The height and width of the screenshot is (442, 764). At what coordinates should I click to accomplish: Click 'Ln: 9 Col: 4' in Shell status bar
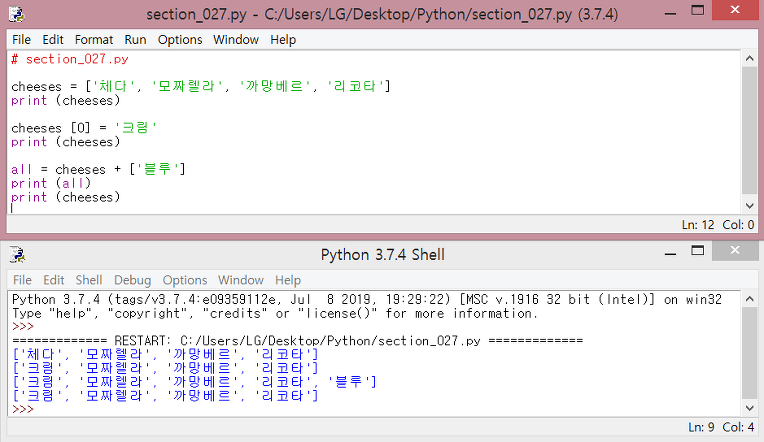point(721,427)
